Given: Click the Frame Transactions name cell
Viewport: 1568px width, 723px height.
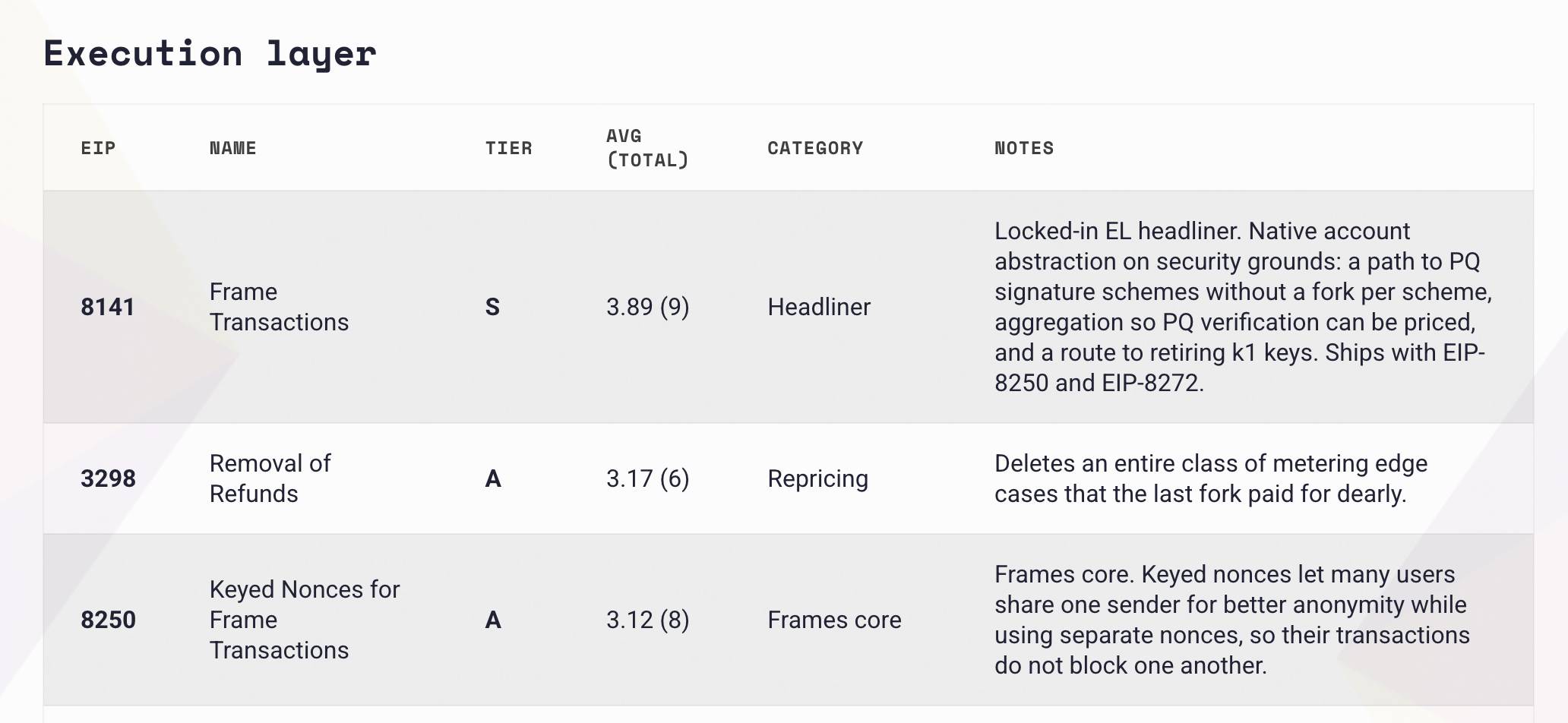Looking at the screenshot, I should click(279, 307).
